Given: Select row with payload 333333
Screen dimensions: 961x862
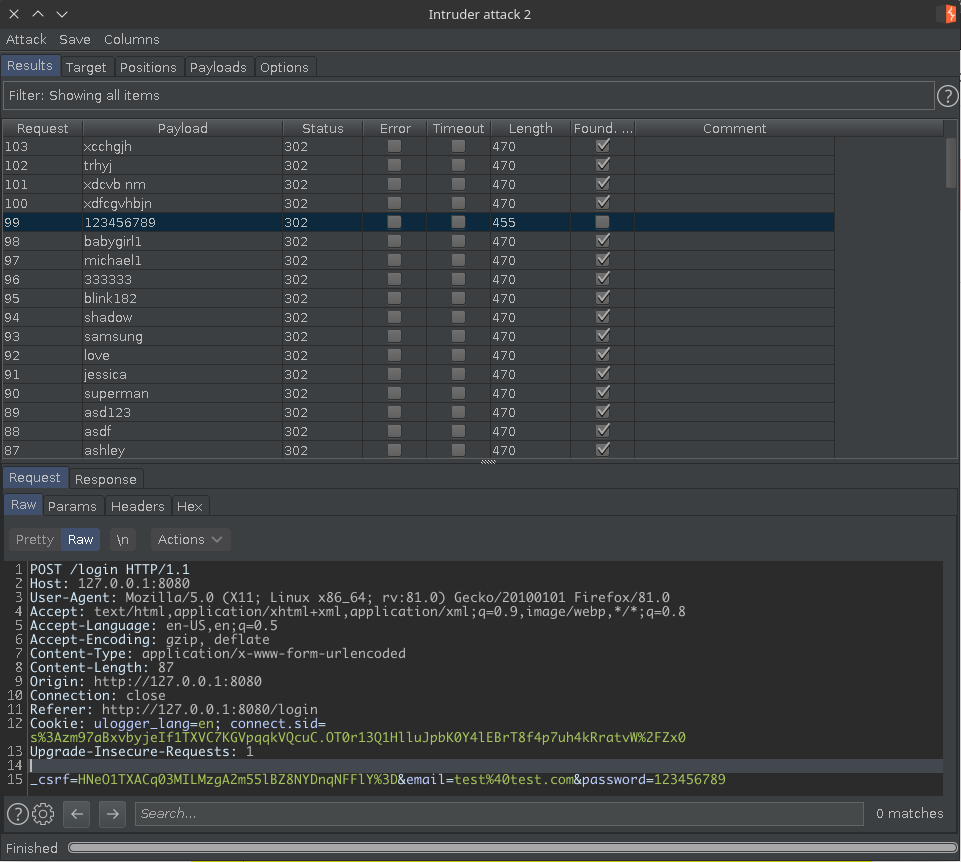Looking at the screenshot, I should (x=418, y=280).
